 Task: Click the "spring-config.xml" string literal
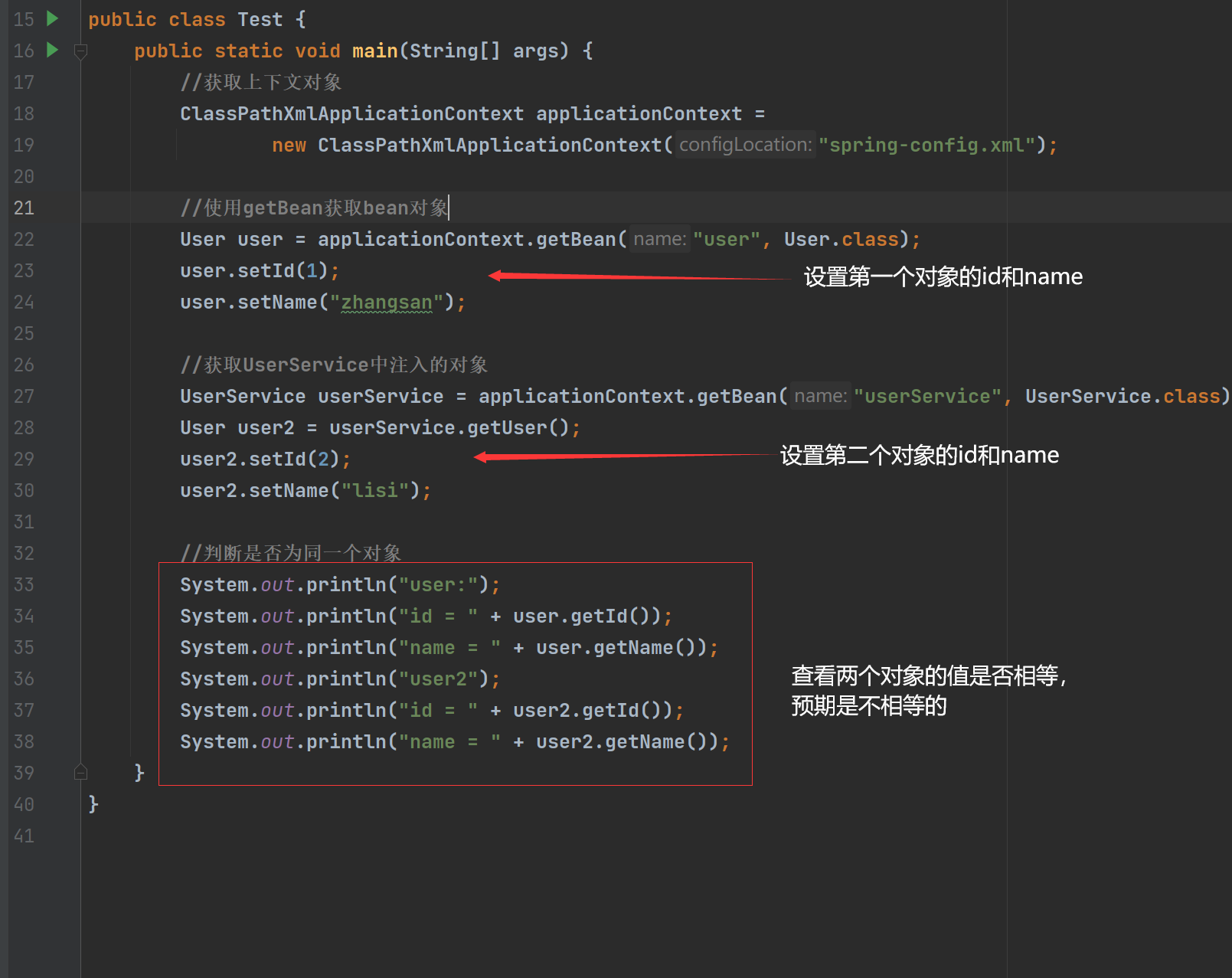(926, 145)
